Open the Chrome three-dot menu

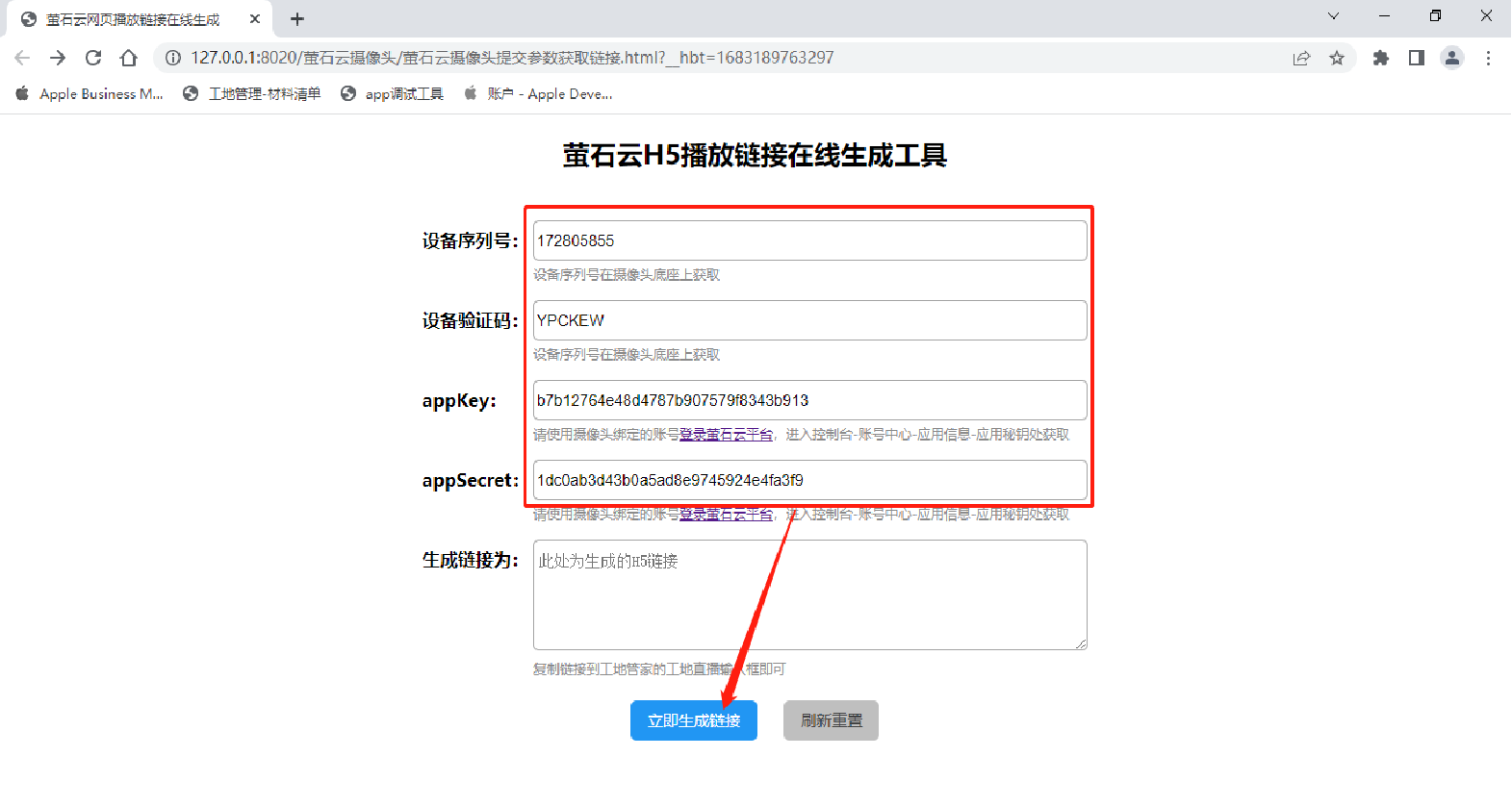1488,58
